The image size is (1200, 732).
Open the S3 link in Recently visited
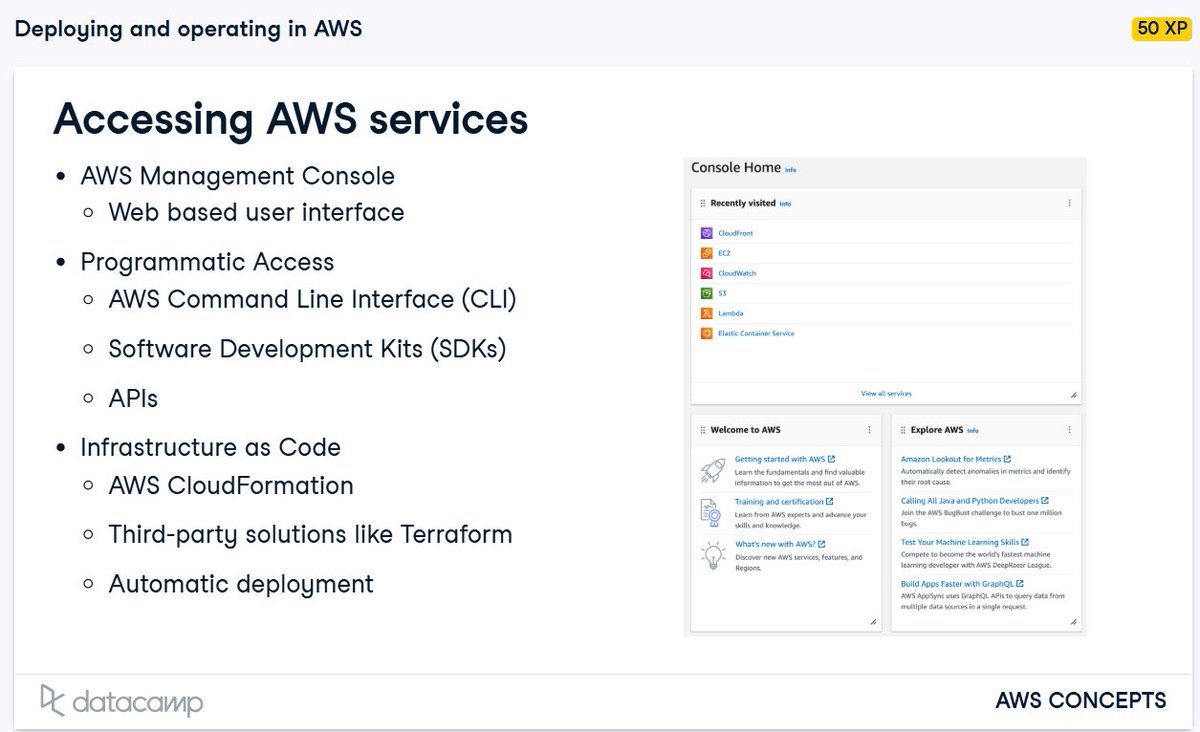[722, 293]
